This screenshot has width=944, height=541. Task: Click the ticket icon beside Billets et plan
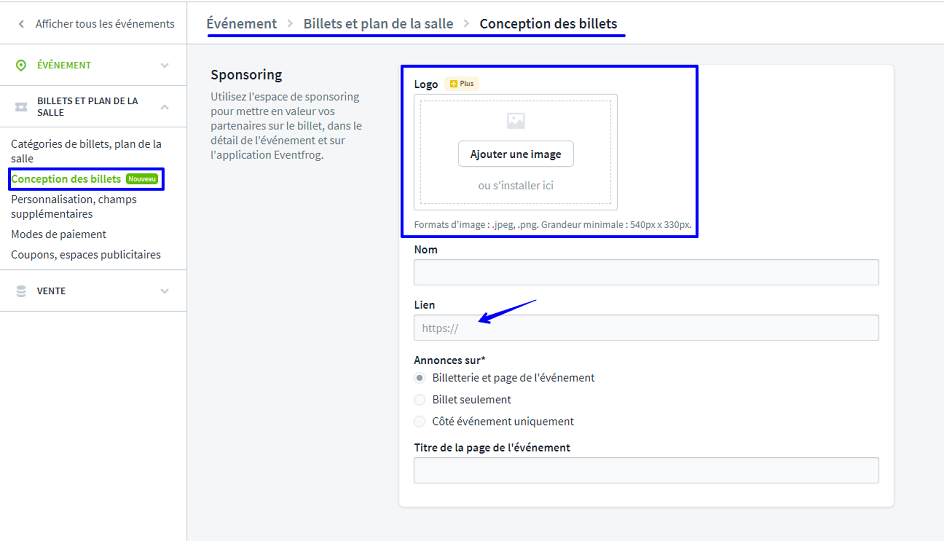pyautogui.click(x=21, y=106)
